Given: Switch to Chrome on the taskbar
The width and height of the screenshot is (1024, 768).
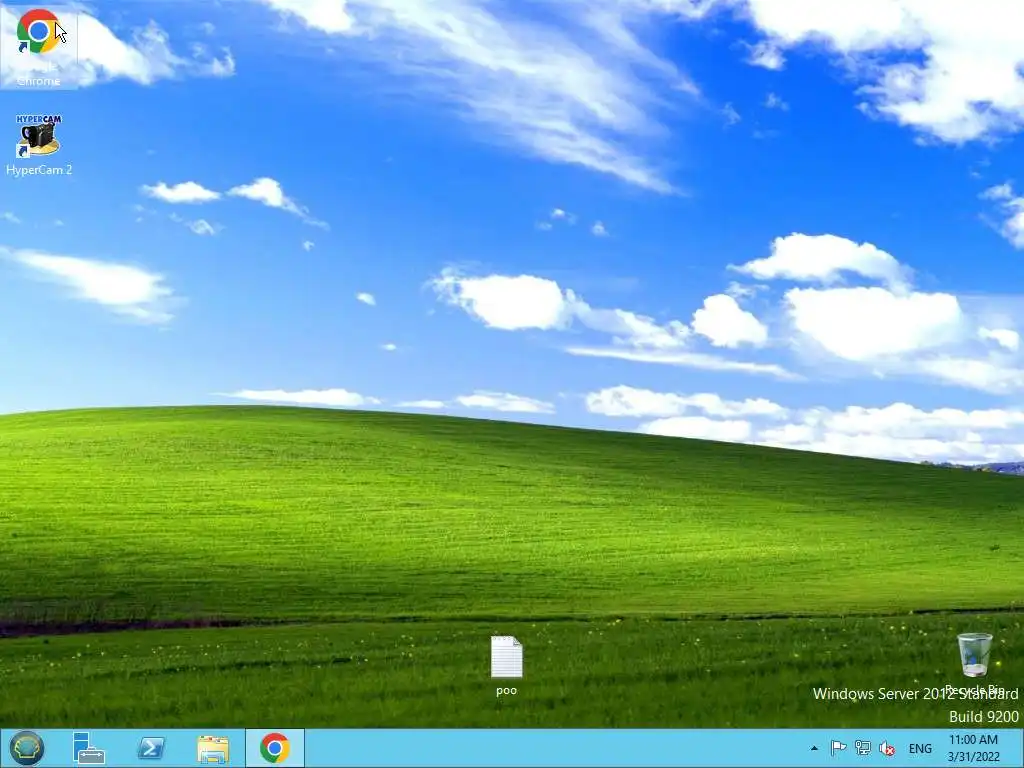Looking at the screenshot, I should coord(275,748).
